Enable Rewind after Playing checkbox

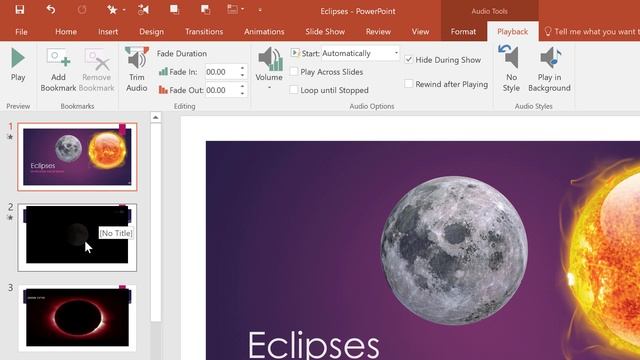click(x=409, y=84)
